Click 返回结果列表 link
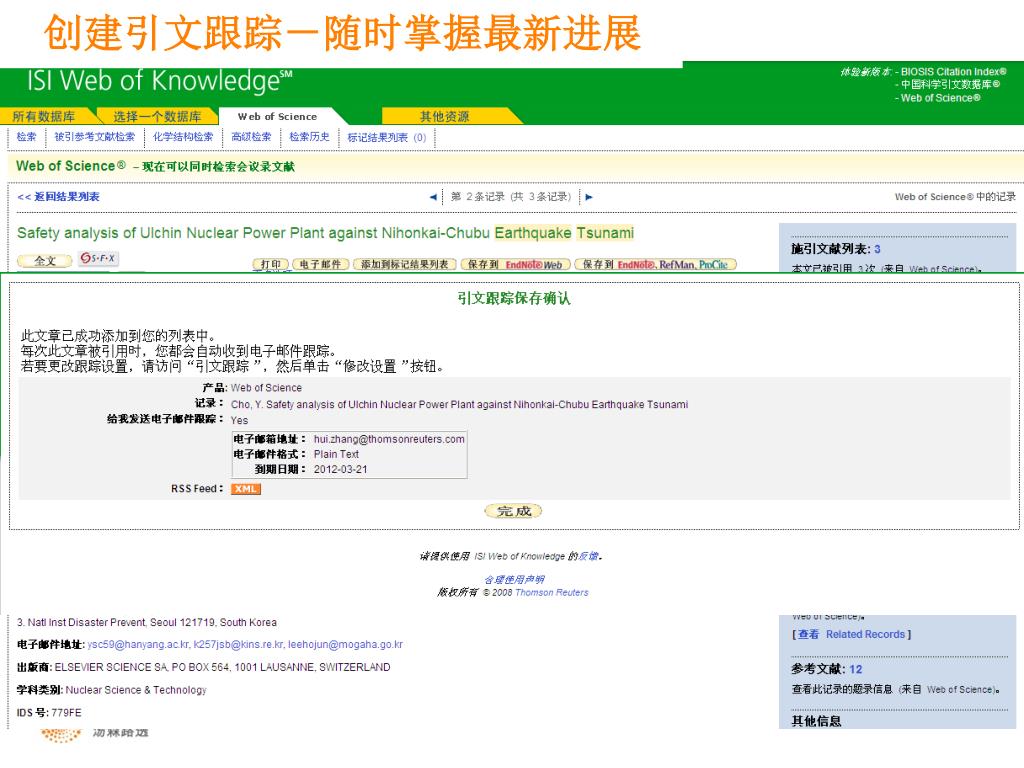1024x768 pixels. [x=58, y=197]
